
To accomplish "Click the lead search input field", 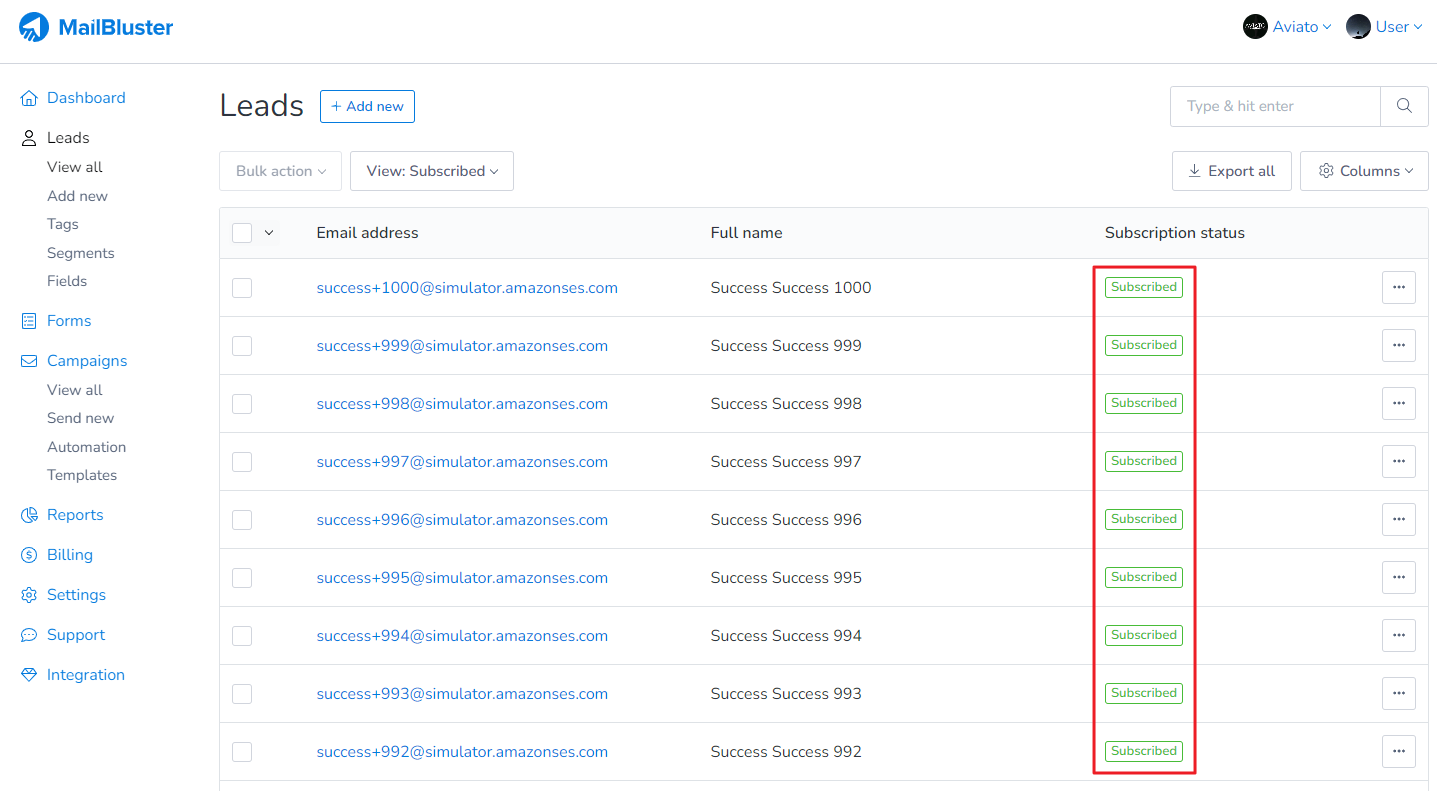I will [x=1275, y=106].
